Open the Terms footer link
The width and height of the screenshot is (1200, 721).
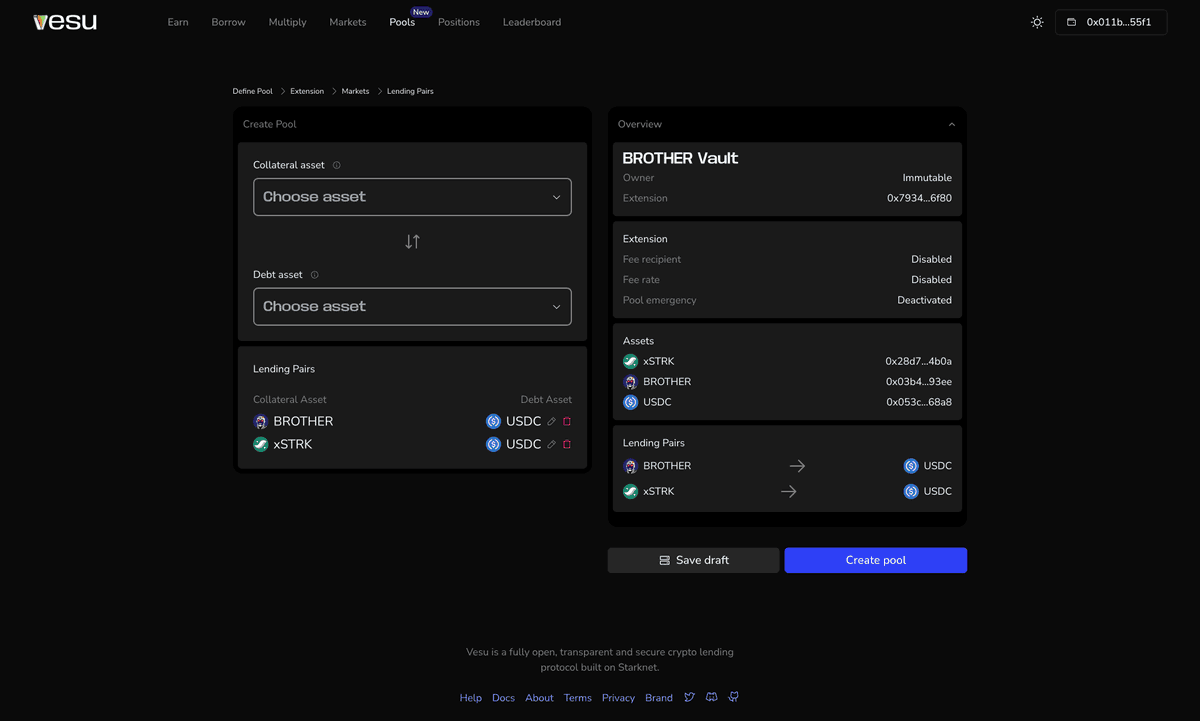578,698
